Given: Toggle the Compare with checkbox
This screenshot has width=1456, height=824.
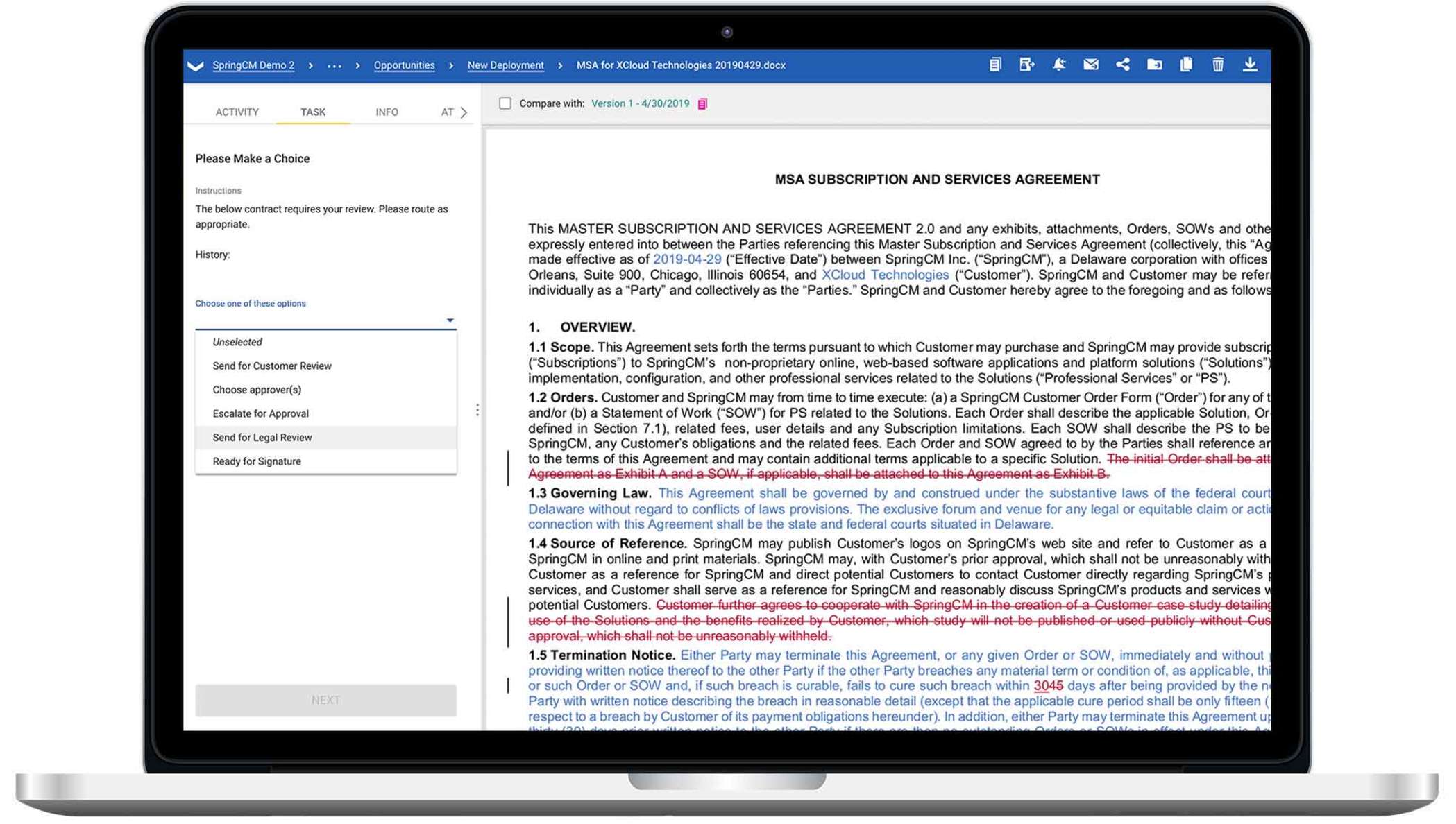Looking at the screenshot, I should 506,103.
